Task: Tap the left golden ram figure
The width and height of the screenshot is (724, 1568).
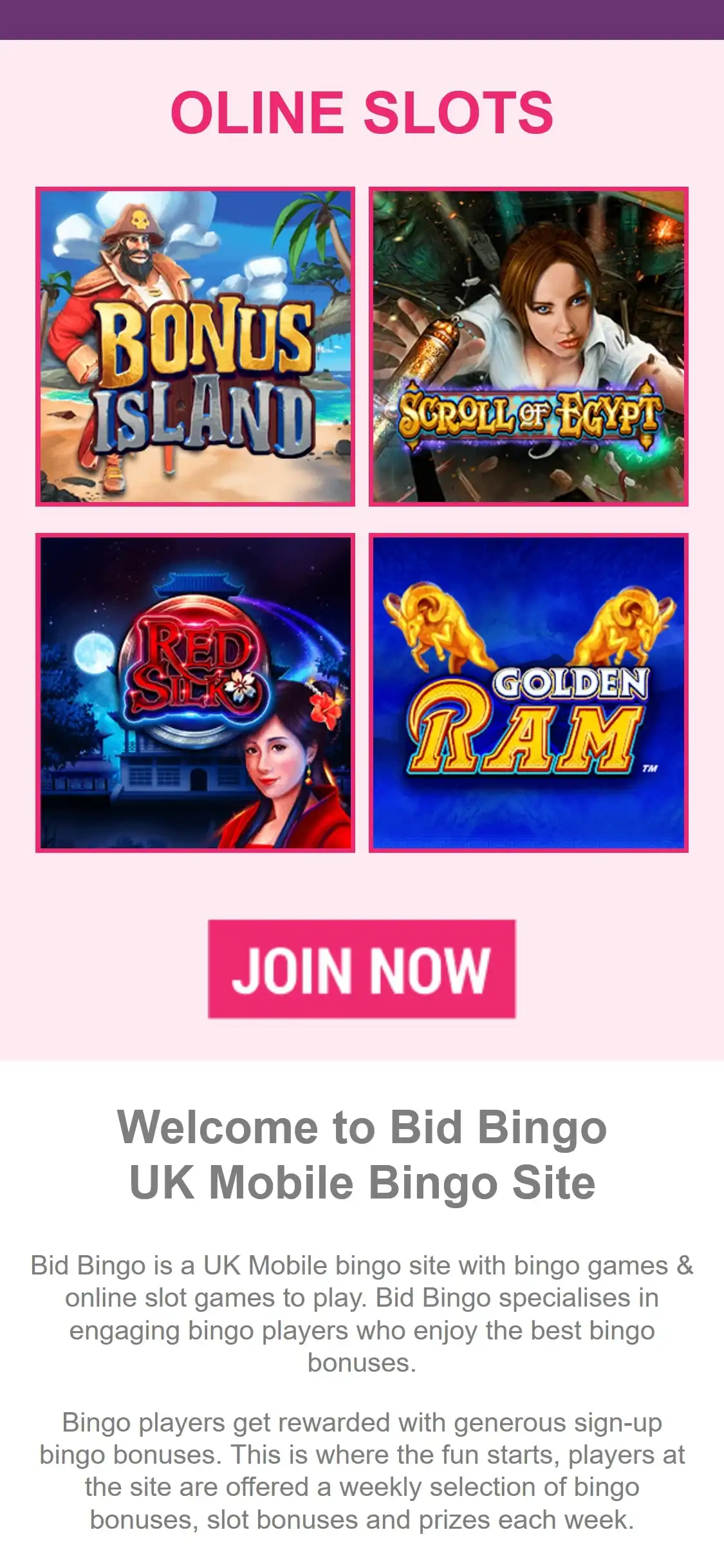Action: [440, 626]
